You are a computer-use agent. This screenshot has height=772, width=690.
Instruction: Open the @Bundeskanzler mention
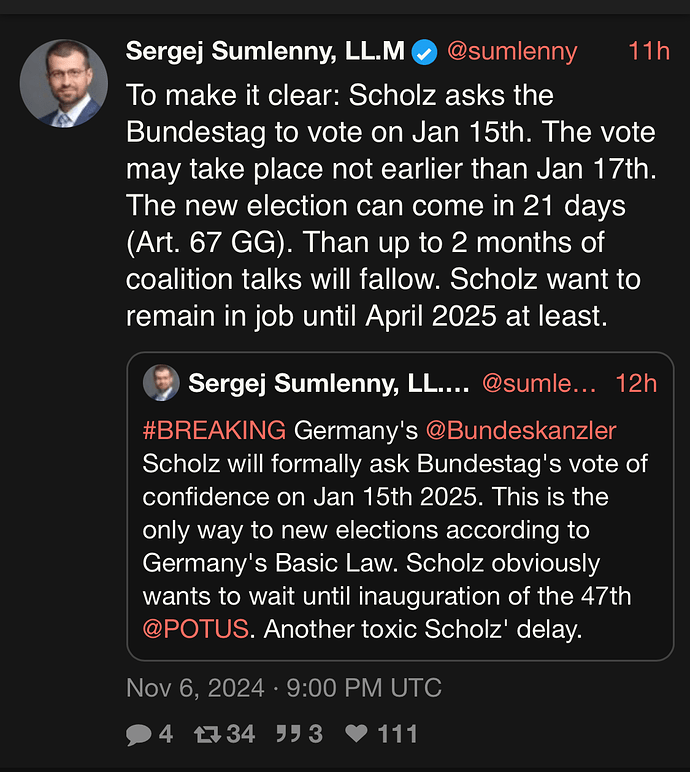521,430
